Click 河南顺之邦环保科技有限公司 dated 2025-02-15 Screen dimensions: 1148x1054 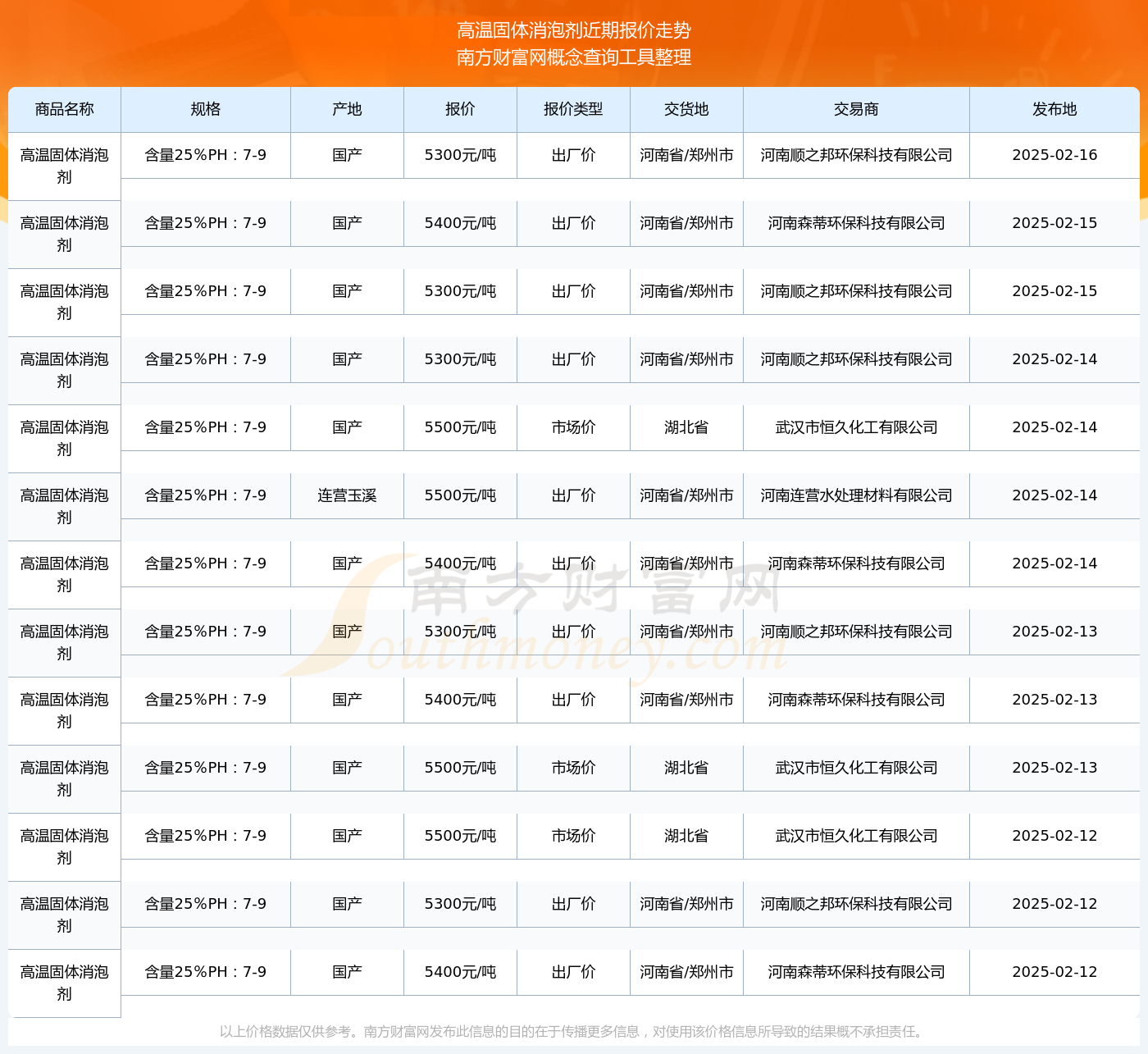(856, 291)
